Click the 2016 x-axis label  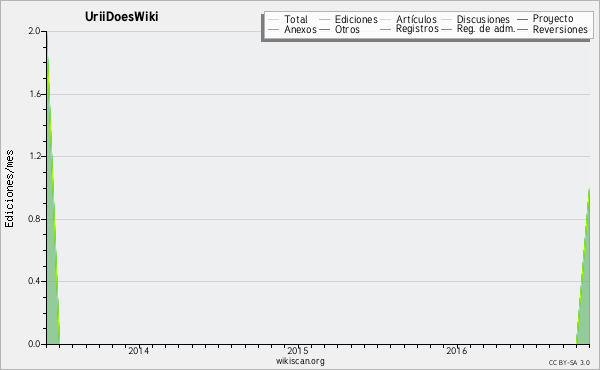click(457, 350)
